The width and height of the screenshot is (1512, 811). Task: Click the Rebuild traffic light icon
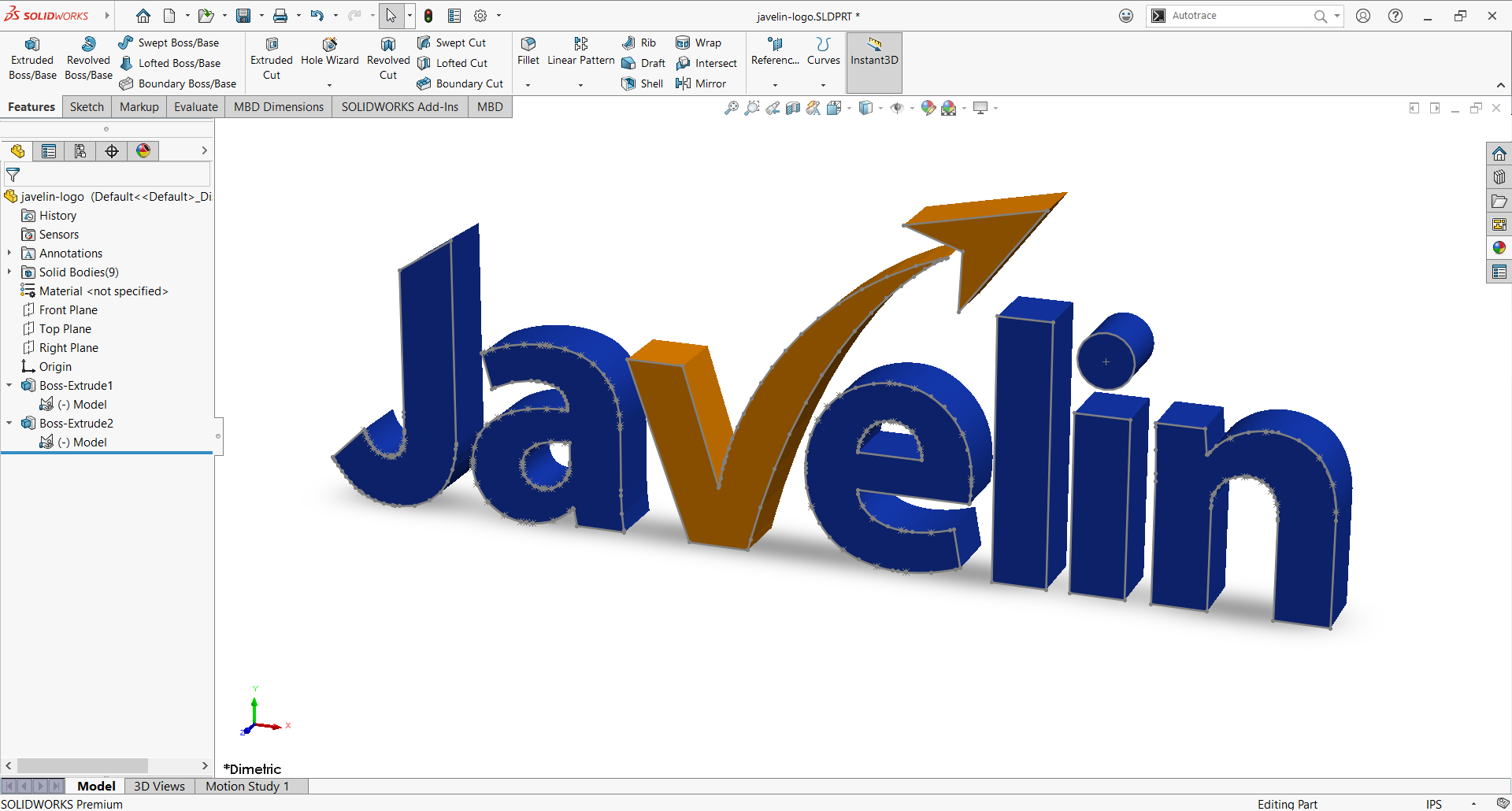click(428, 16)
